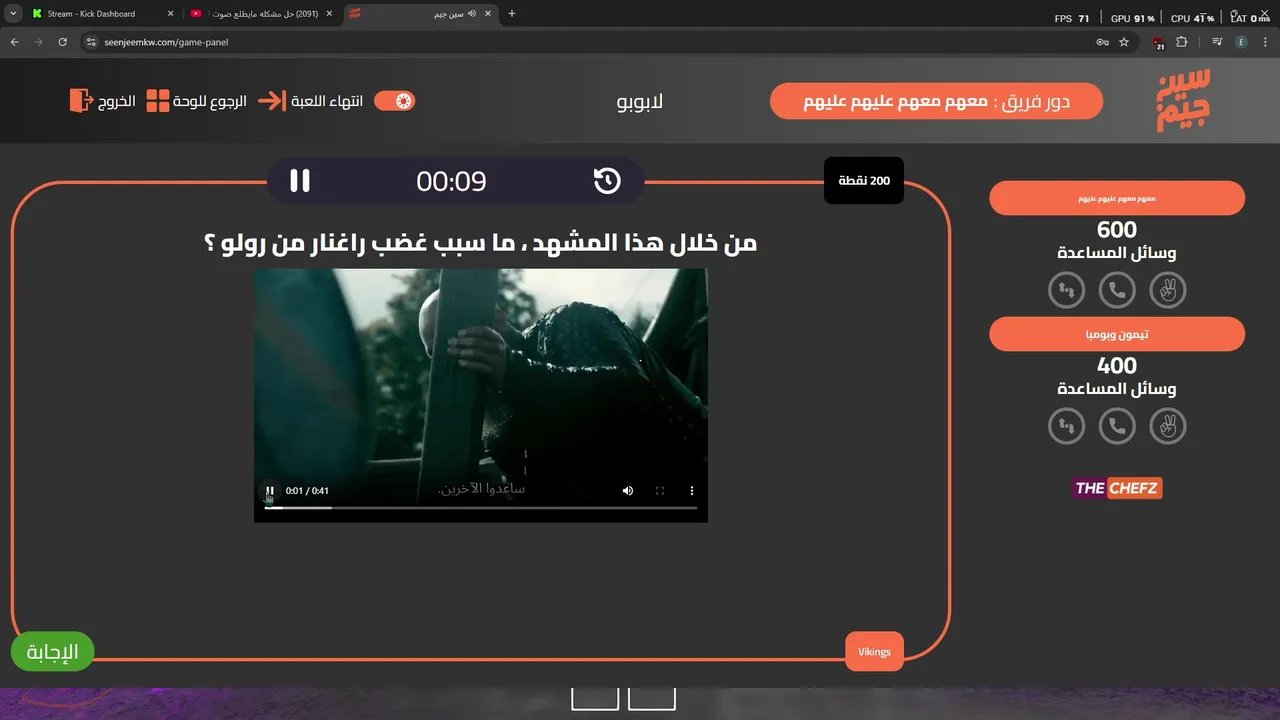Use two-fingers double-answer helper for the 600-point team
This screenshot has height=720, width=1280.
[1167, 291]
